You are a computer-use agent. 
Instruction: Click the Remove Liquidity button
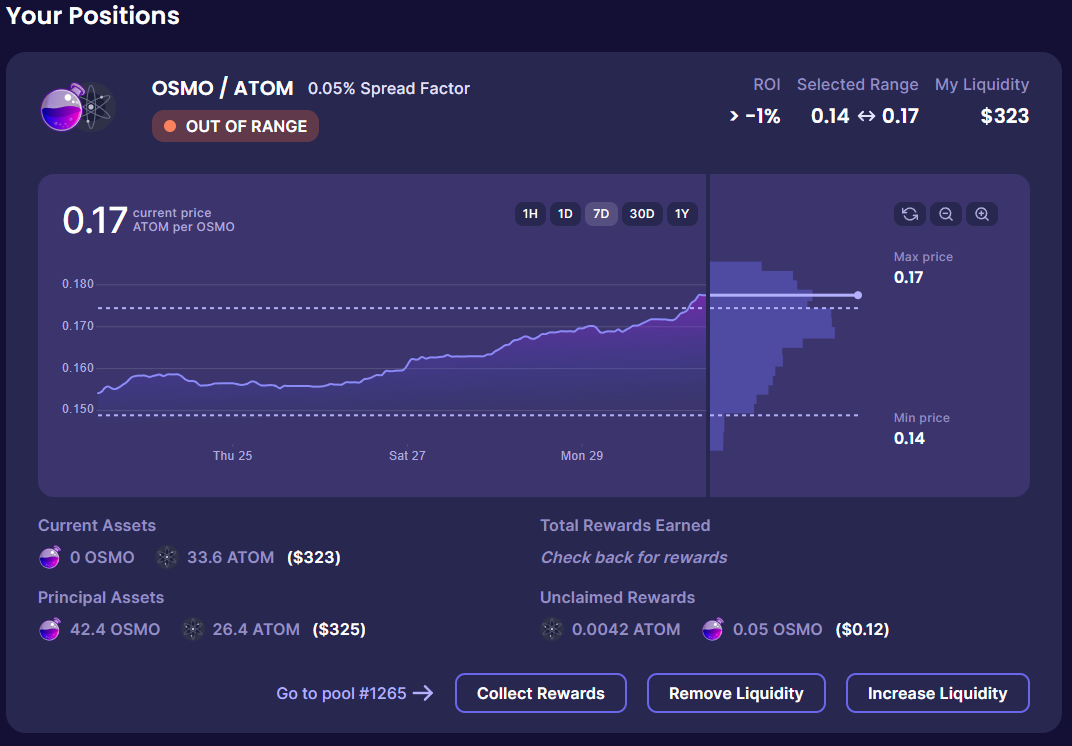[736, 693]
